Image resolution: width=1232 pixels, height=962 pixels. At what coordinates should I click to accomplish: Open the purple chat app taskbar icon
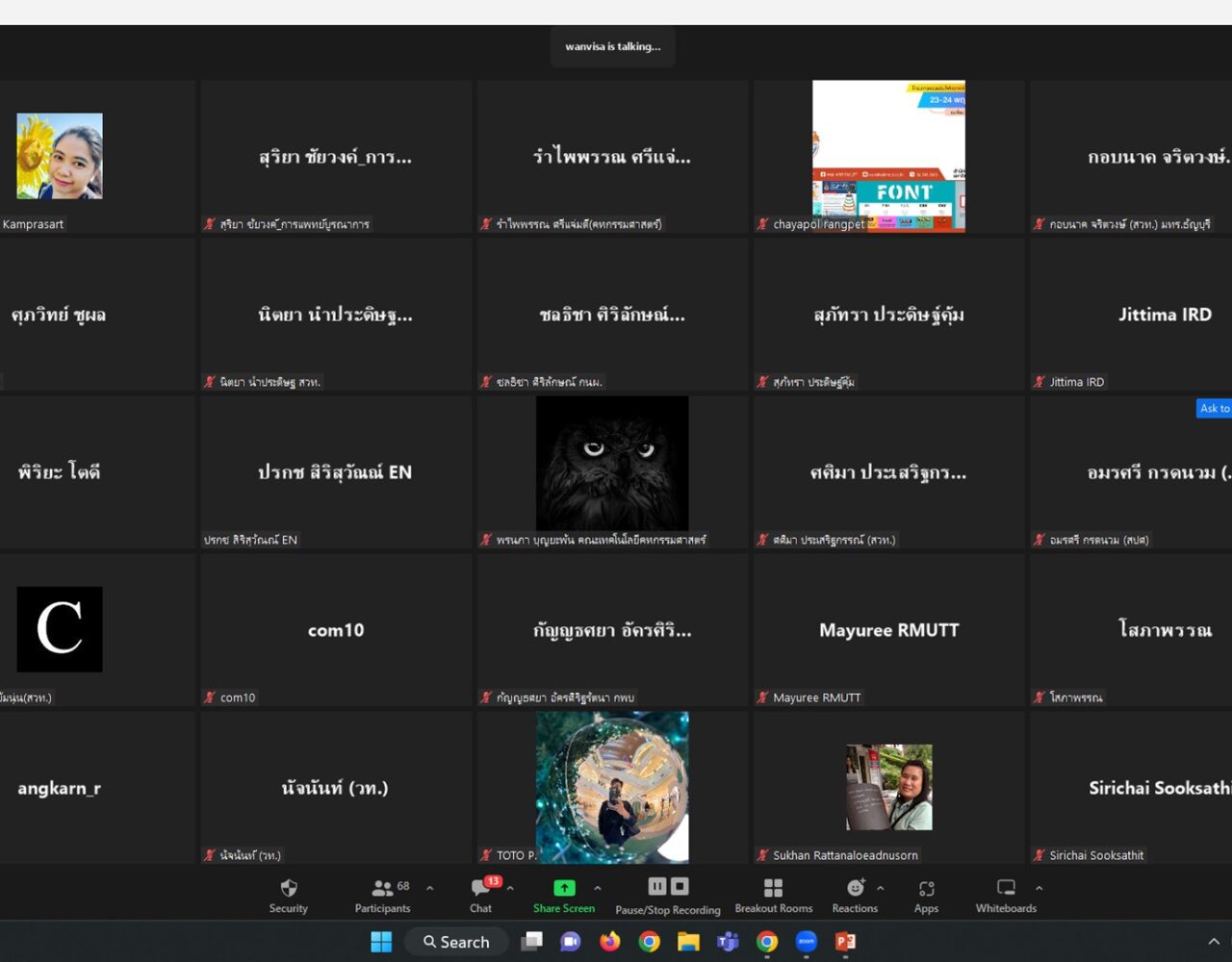point(571,942)
